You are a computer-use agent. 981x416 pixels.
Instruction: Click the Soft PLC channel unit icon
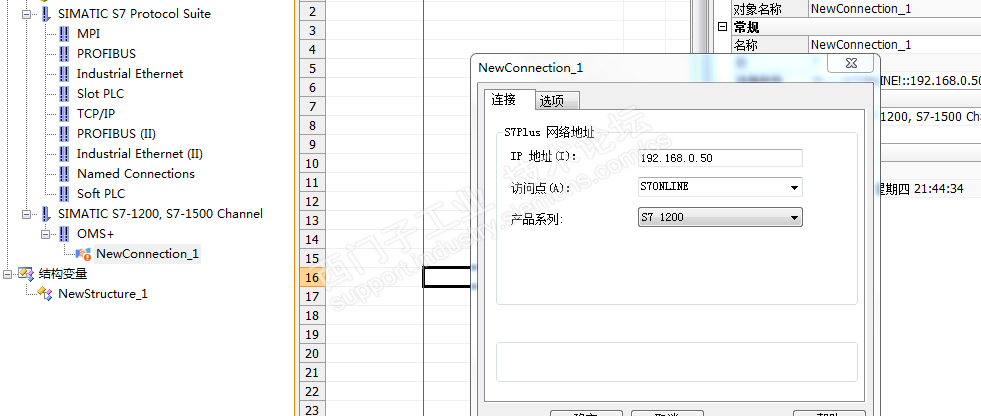pos(64,194)
